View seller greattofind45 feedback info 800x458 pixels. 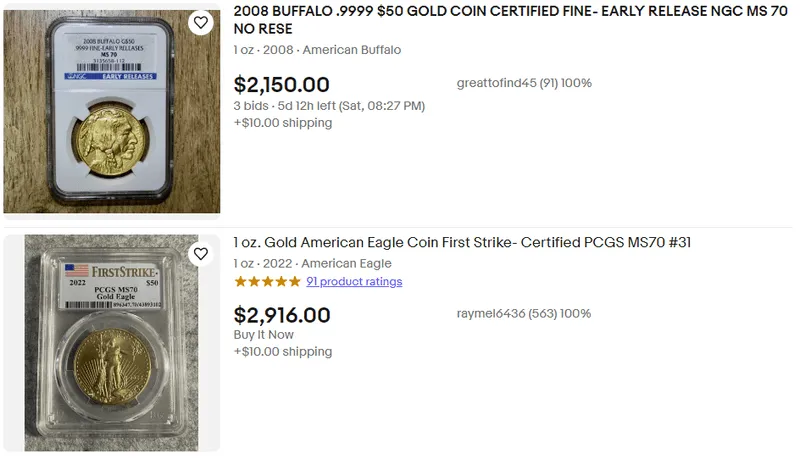tap(524, 83)
